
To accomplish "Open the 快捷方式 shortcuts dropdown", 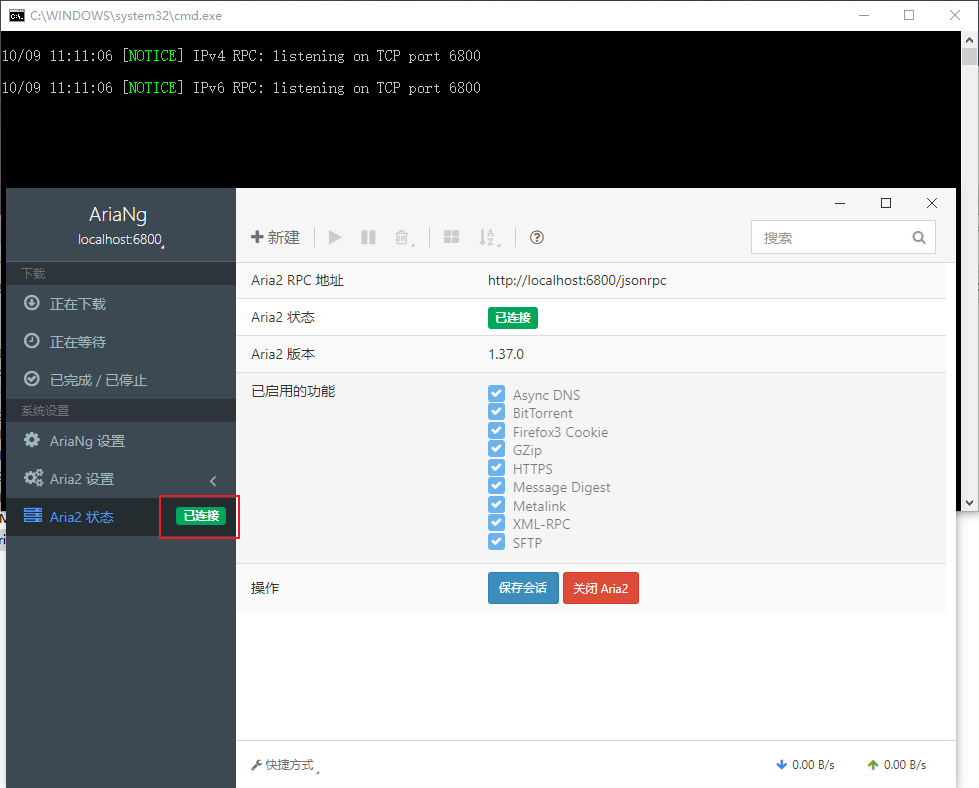I will coord(285,765).
